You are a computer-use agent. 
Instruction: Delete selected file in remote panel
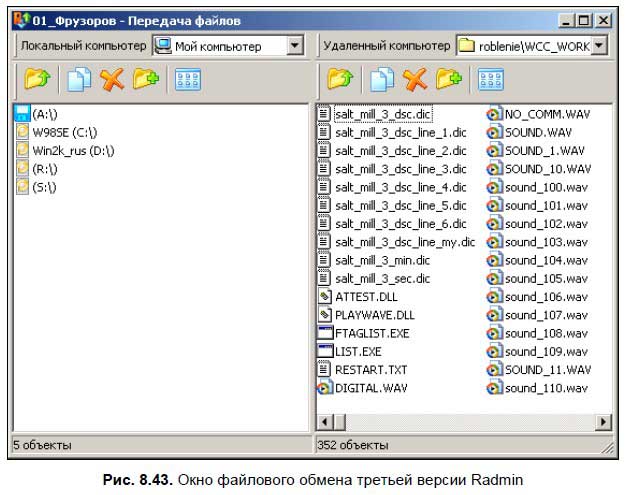pyautogui.click(x=415, y=79)
